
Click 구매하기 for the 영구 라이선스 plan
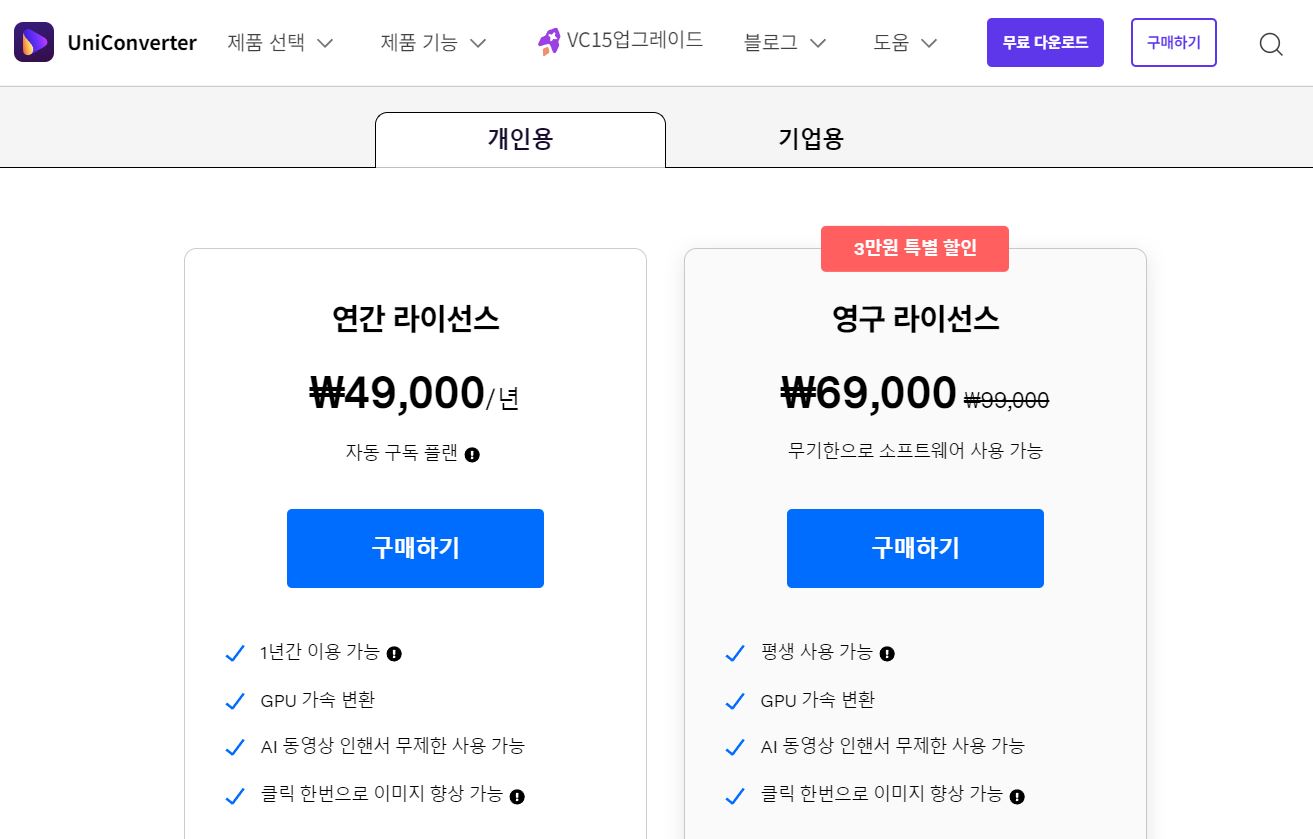(915, 548)
